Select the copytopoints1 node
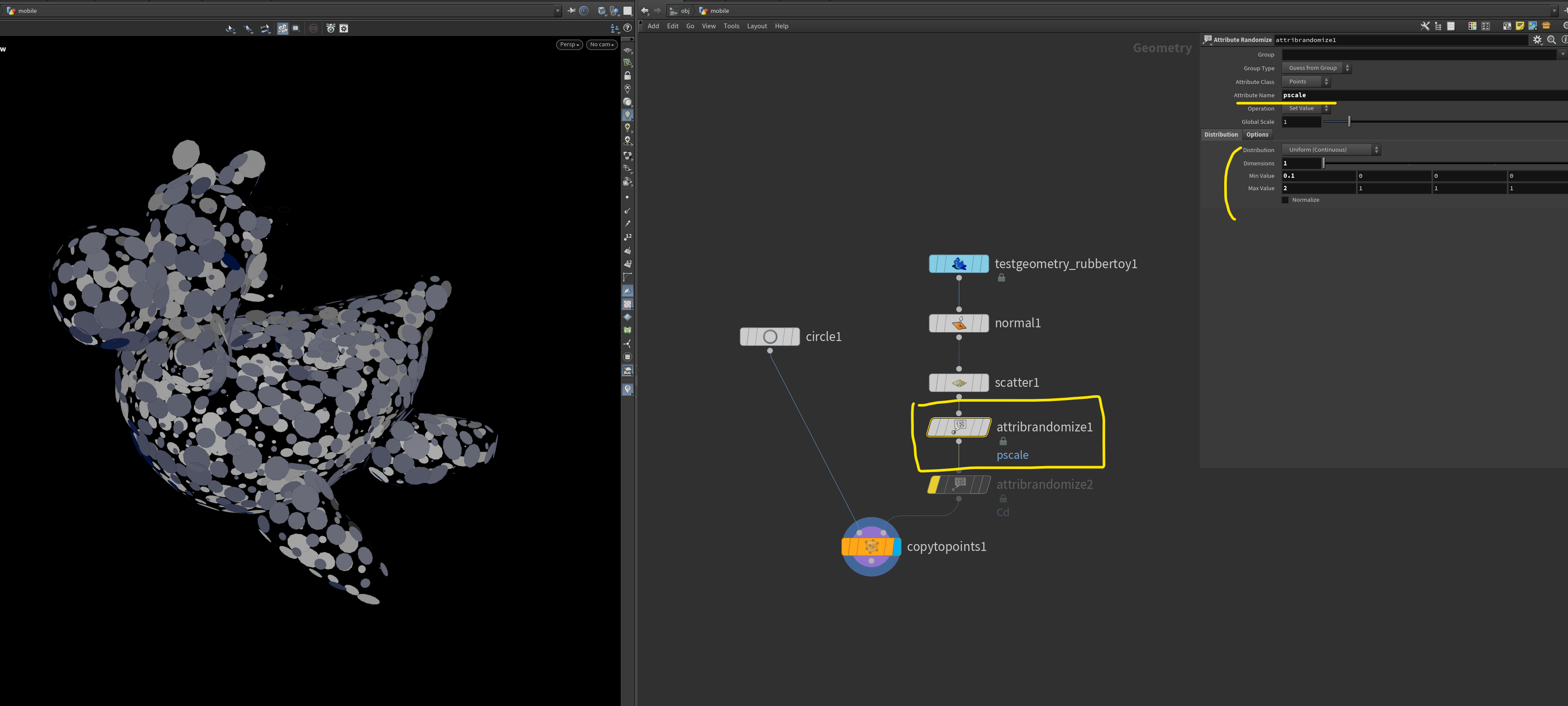 click(871, 547)
